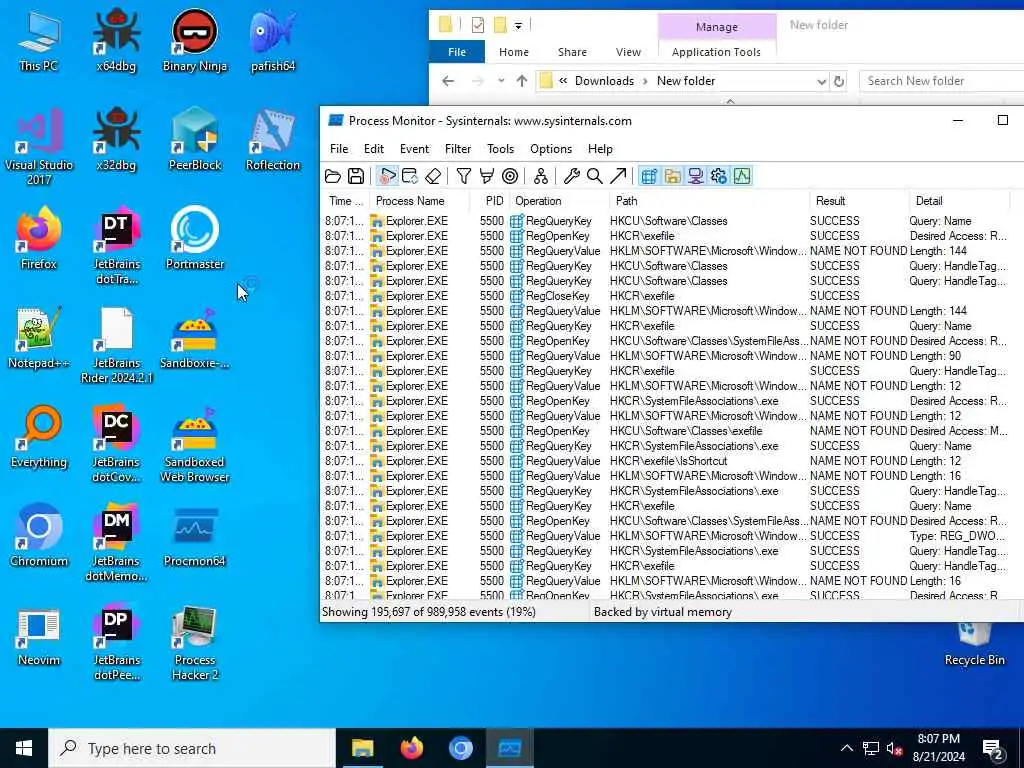Open the Edit menu in Process Monitor
The image size is (1024, 768).
tap(374, 149)
